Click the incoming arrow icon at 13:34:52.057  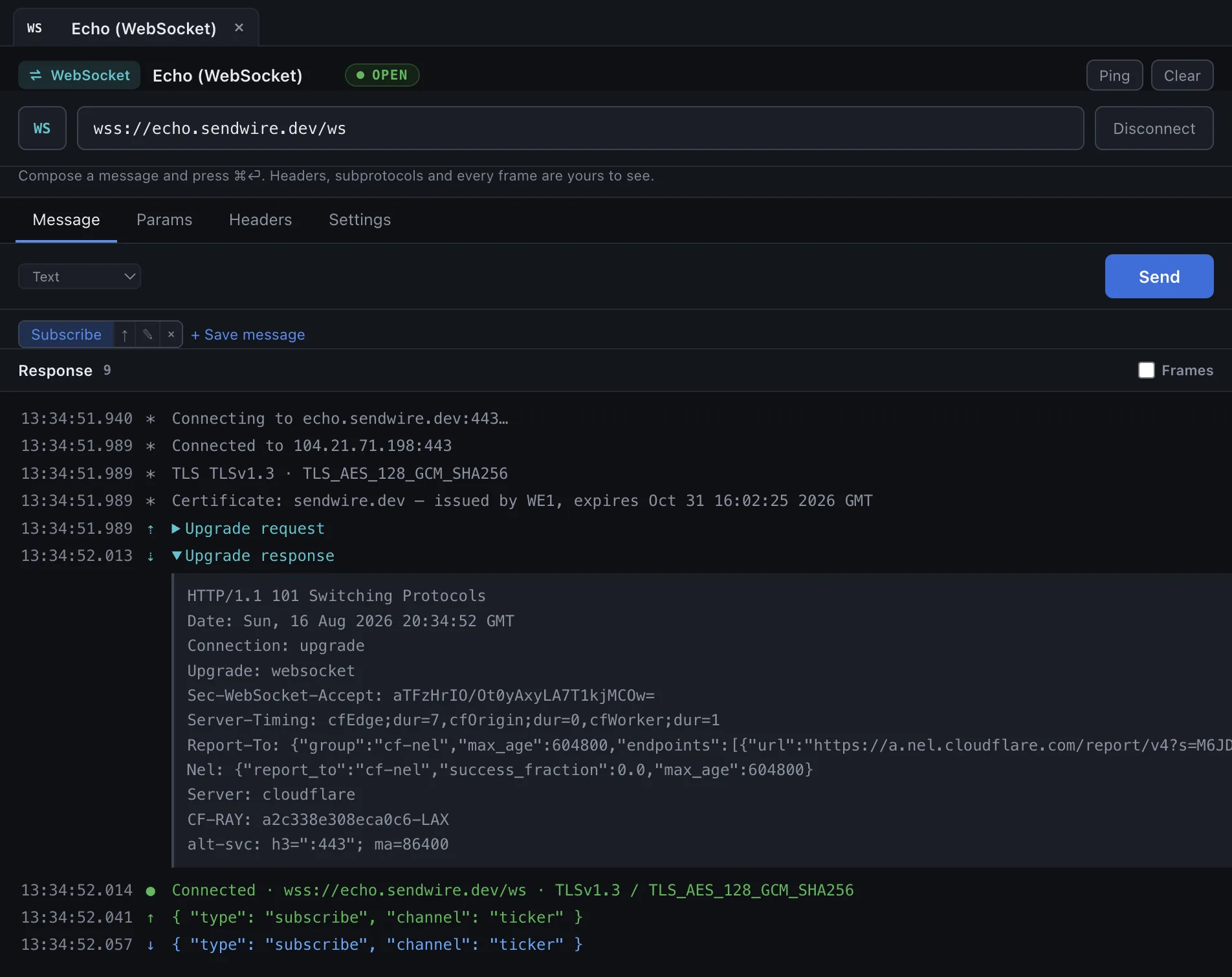(x=151, y=945)
